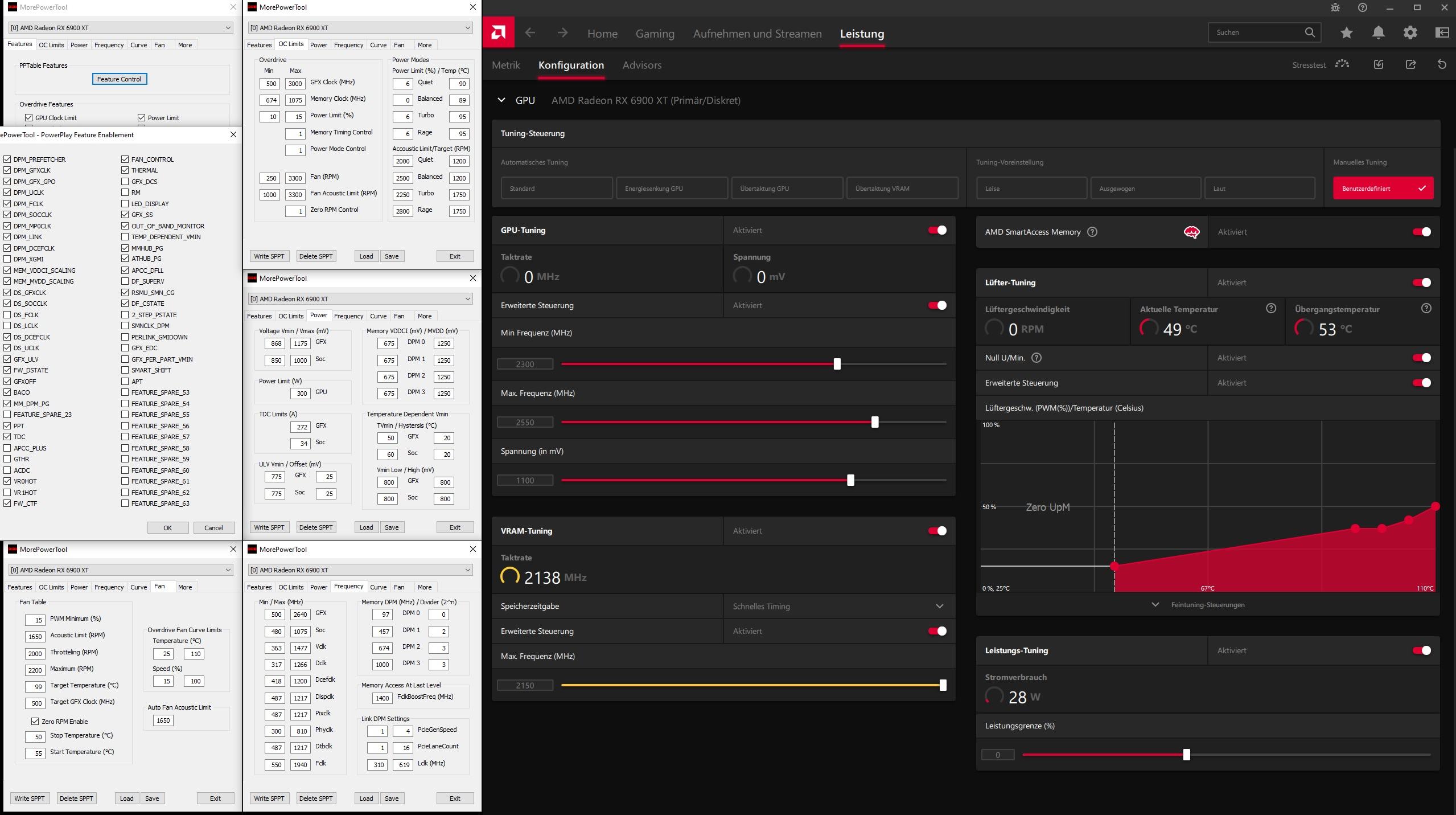Screen dimensions: 1456x815
Task: Click the export profile icon
Action: coord(1410,64)
